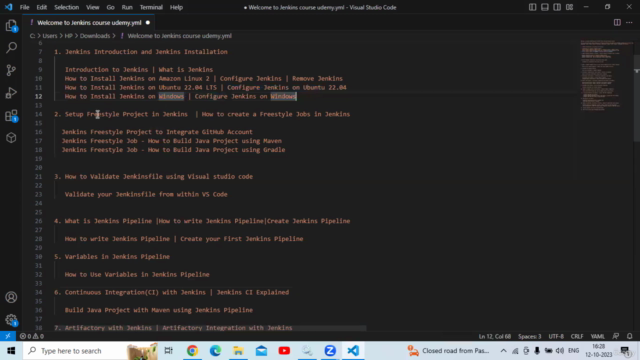
Task: Open notifications bell in status bar
Action: (629, 336)
